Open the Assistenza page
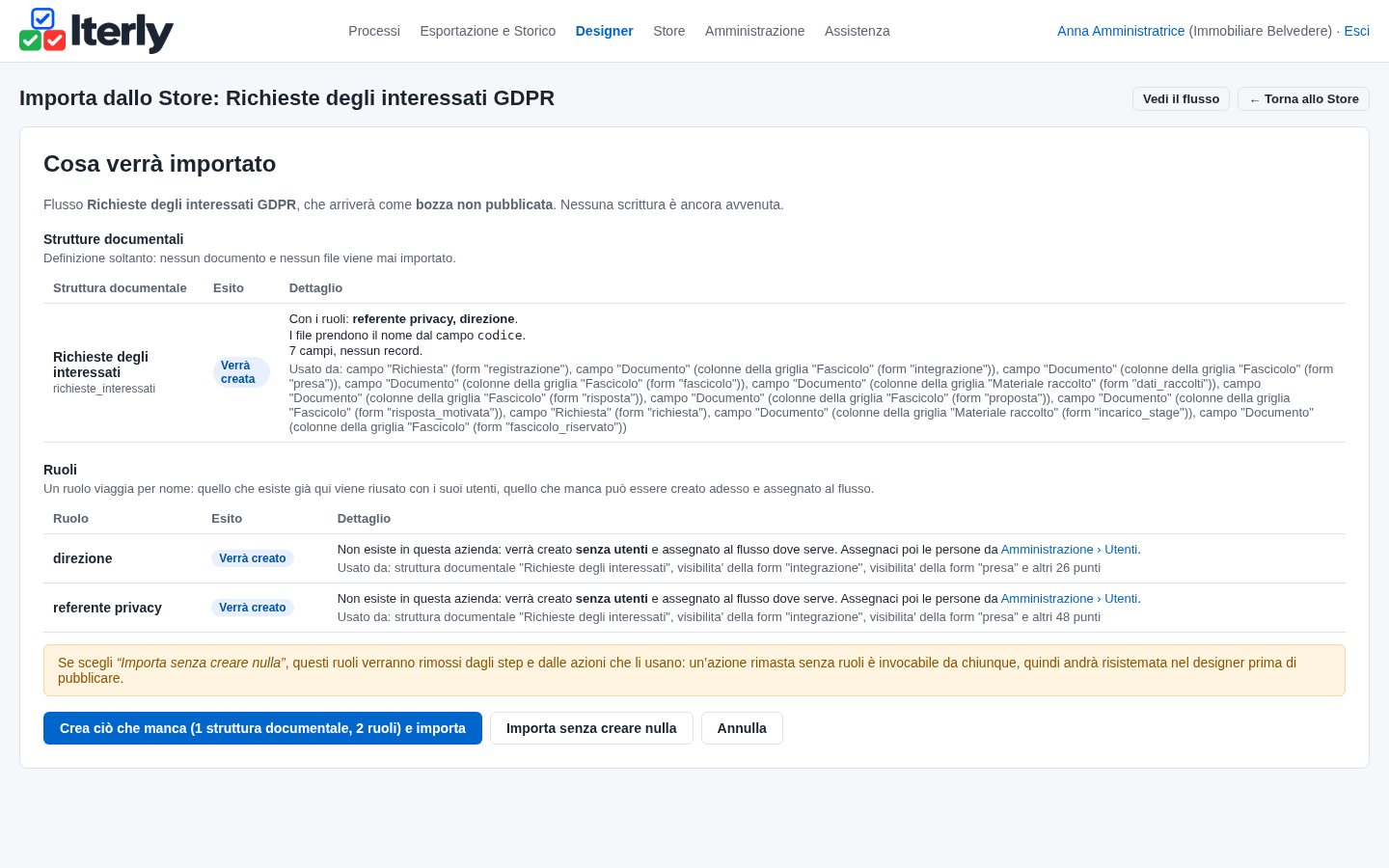Image resolution: width=1389 pixels, height=868 pixels. pos(858,31)
